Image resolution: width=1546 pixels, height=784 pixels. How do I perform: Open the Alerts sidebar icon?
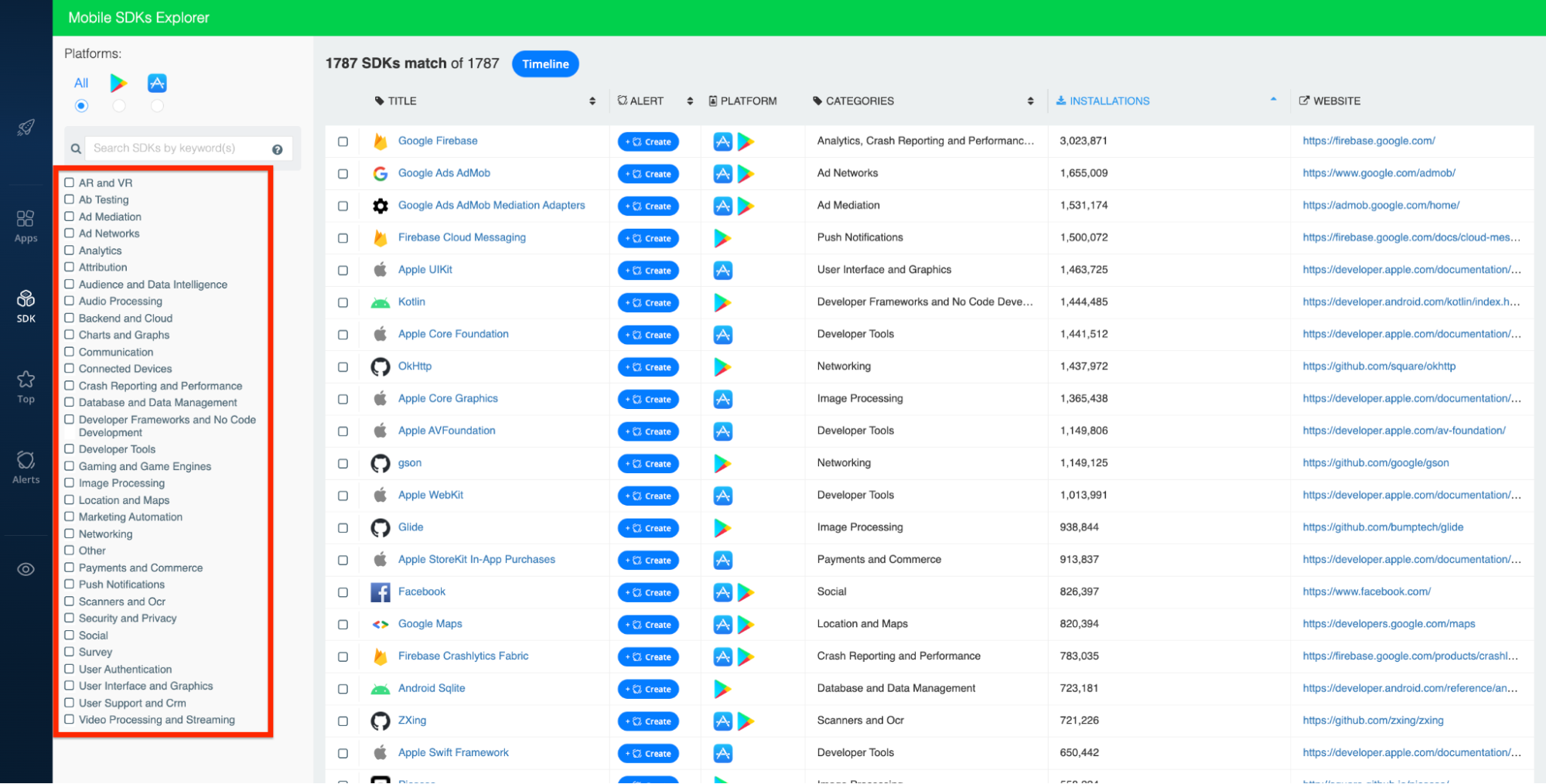pyautogui.click(x=26, y=467)
